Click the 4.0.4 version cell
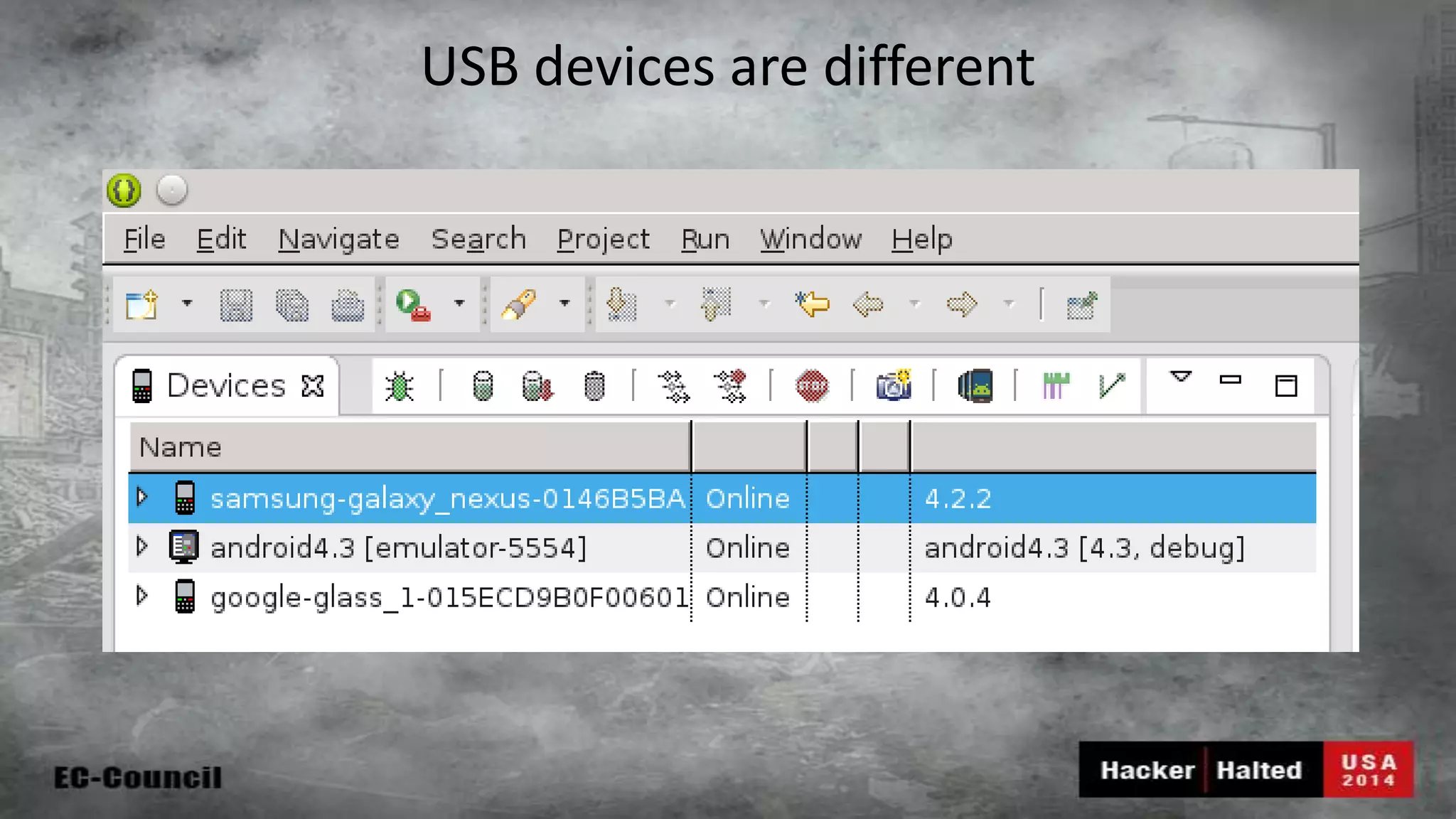This screenshot has height=819, width=1456. [x=958, y=597]
